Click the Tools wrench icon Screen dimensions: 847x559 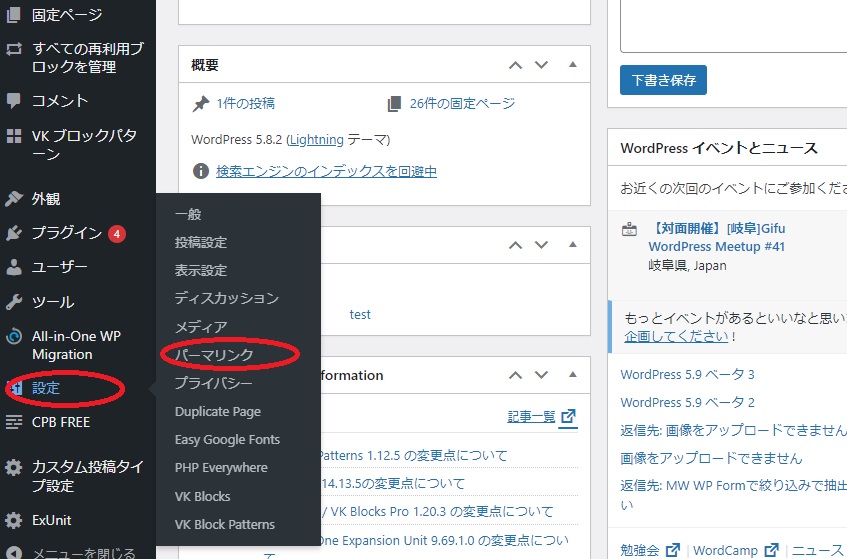coord(14,302)
